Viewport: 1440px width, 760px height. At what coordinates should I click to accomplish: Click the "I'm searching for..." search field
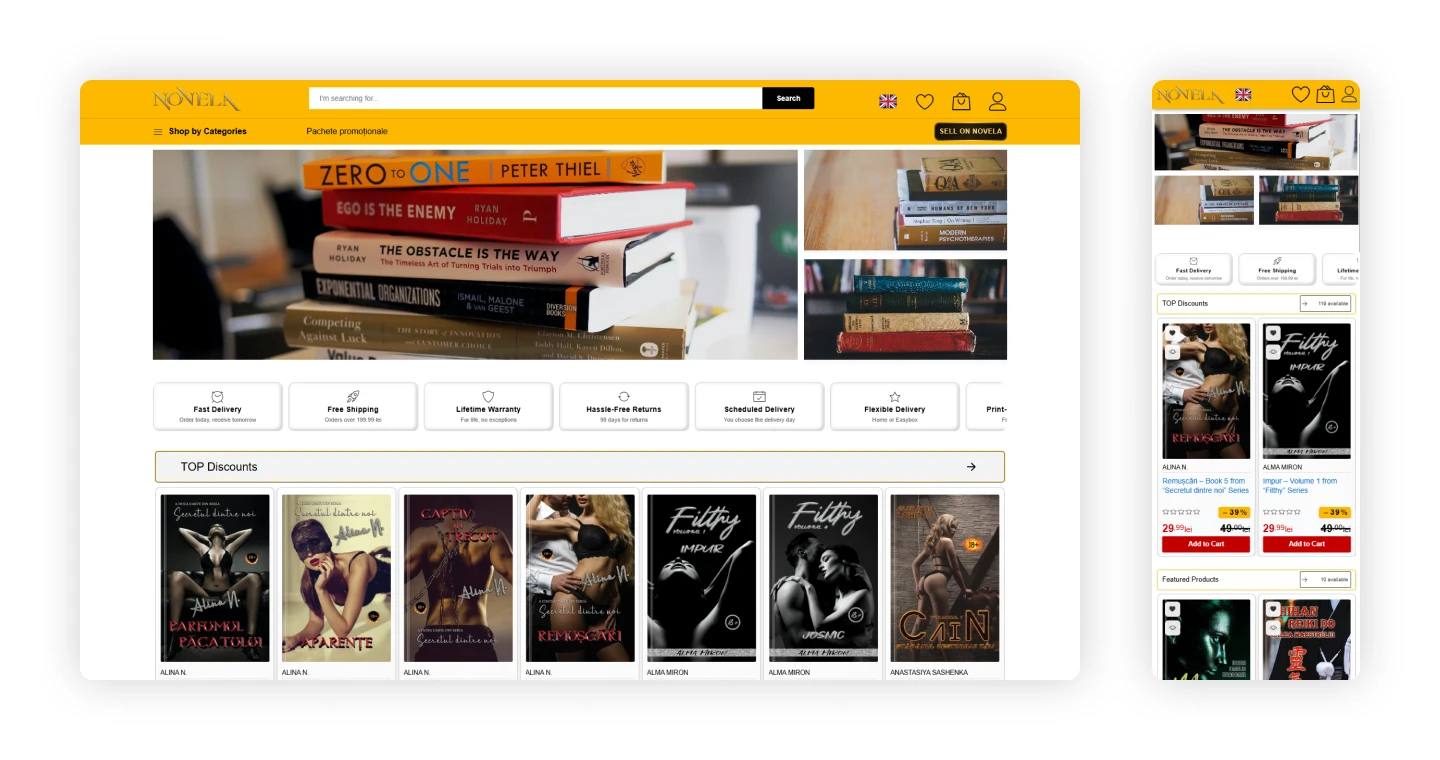point(535,98)
